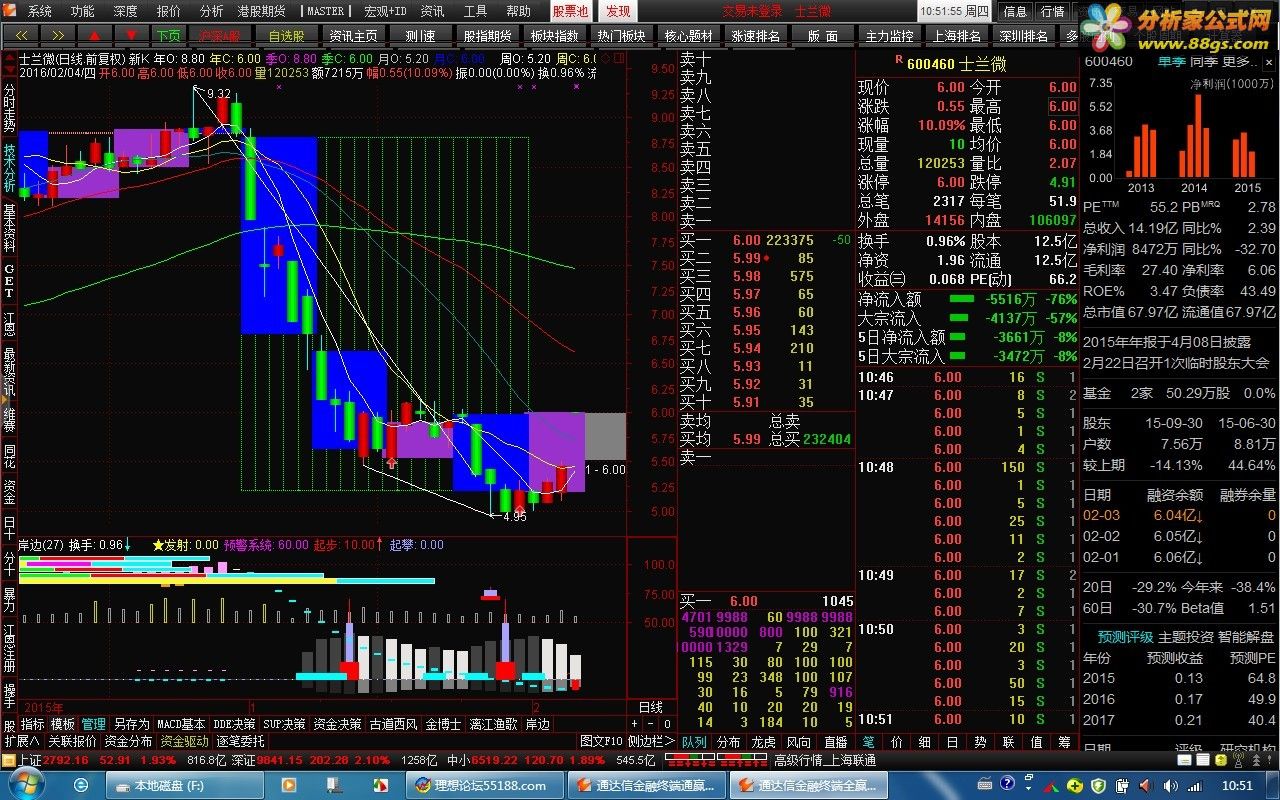Click the 涨速排名 toolbar button
1280x800 pixels.
coord(755,35)
